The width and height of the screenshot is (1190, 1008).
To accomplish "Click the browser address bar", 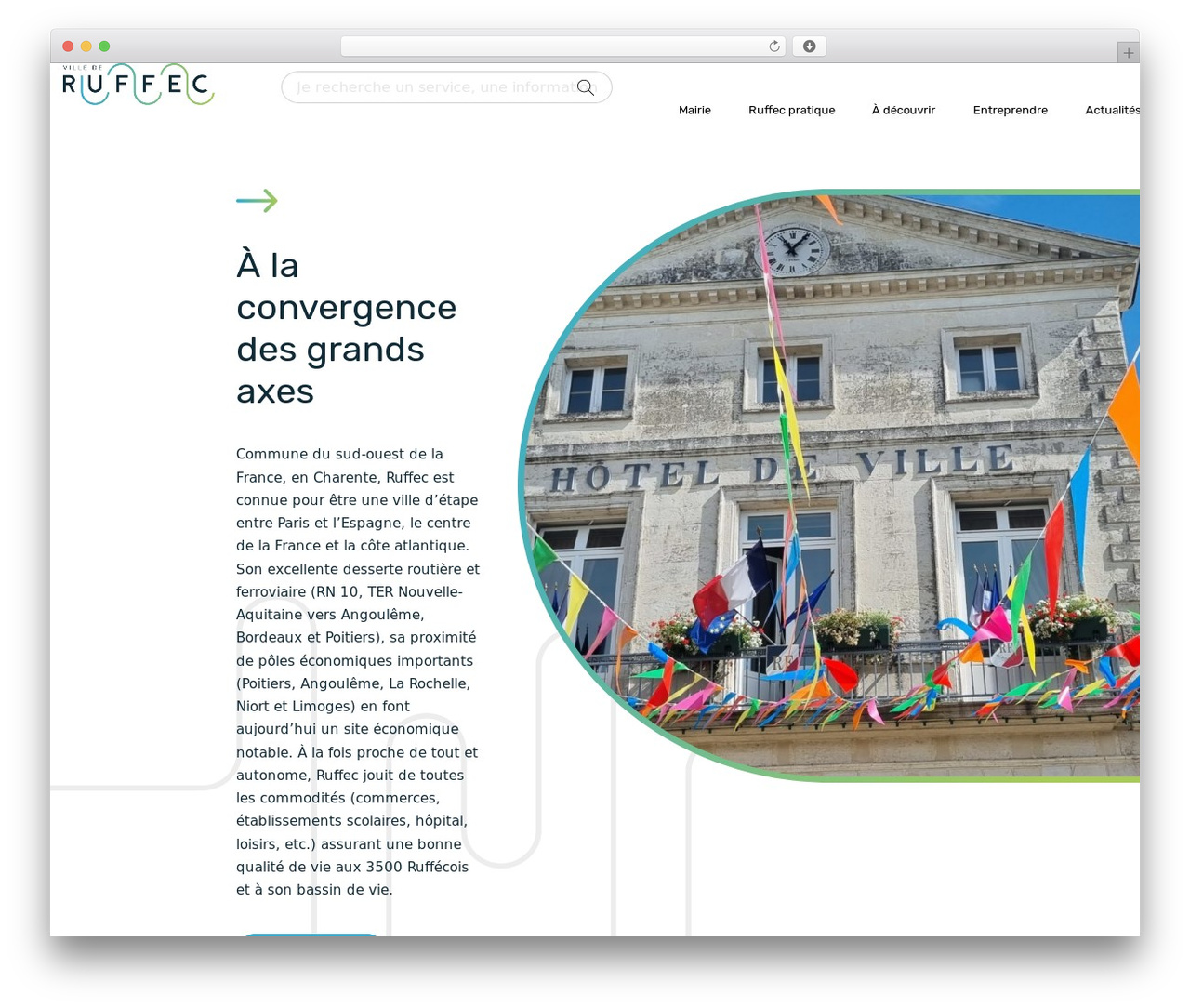I will [x=563, y=46].
